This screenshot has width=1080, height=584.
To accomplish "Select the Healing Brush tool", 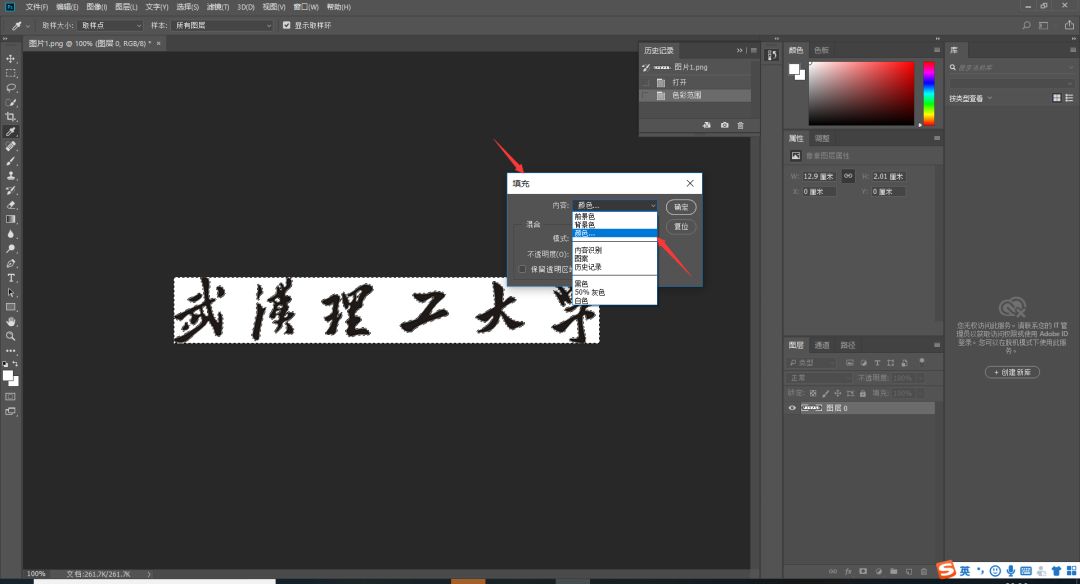I will click(x=10, y=146).
